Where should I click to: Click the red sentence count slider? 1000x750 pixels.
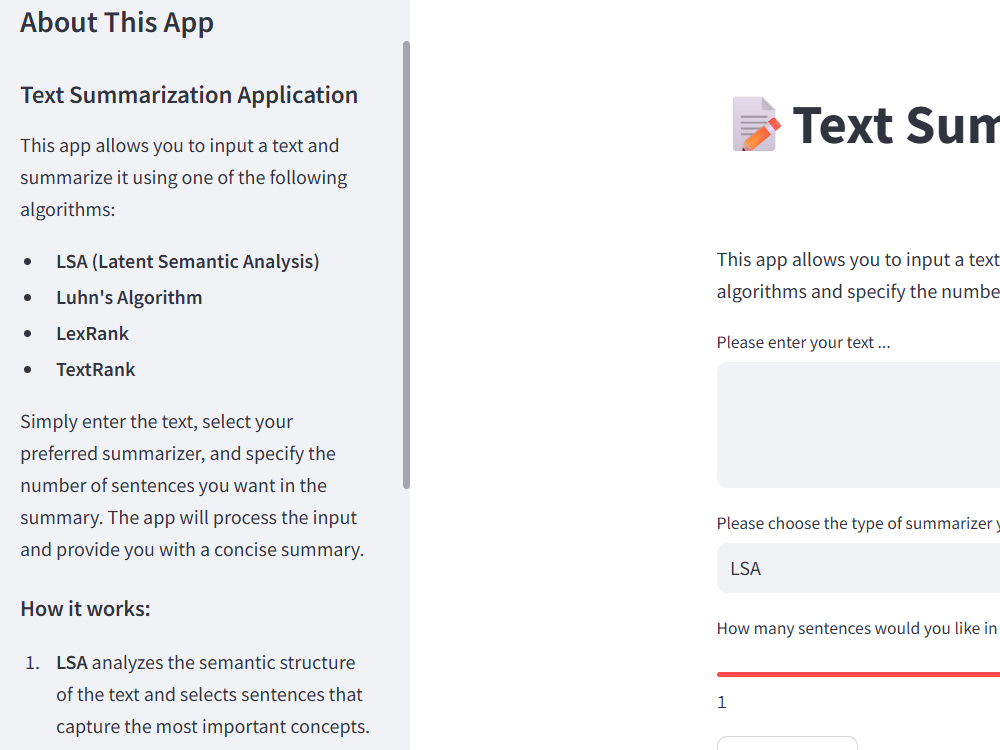(858, 674)
